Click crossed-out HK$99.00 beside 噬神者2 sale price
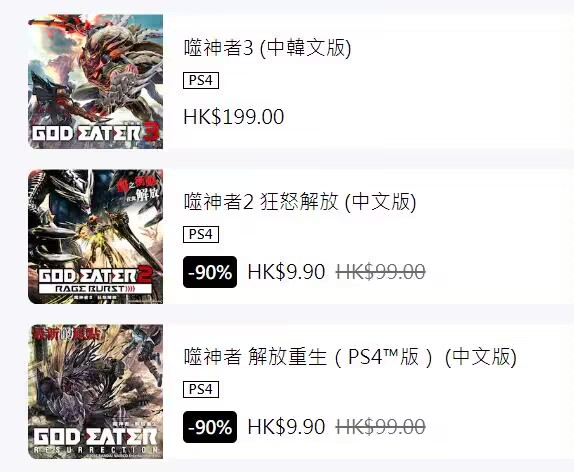This screenshot has height=472, width=574. [381, 272]
